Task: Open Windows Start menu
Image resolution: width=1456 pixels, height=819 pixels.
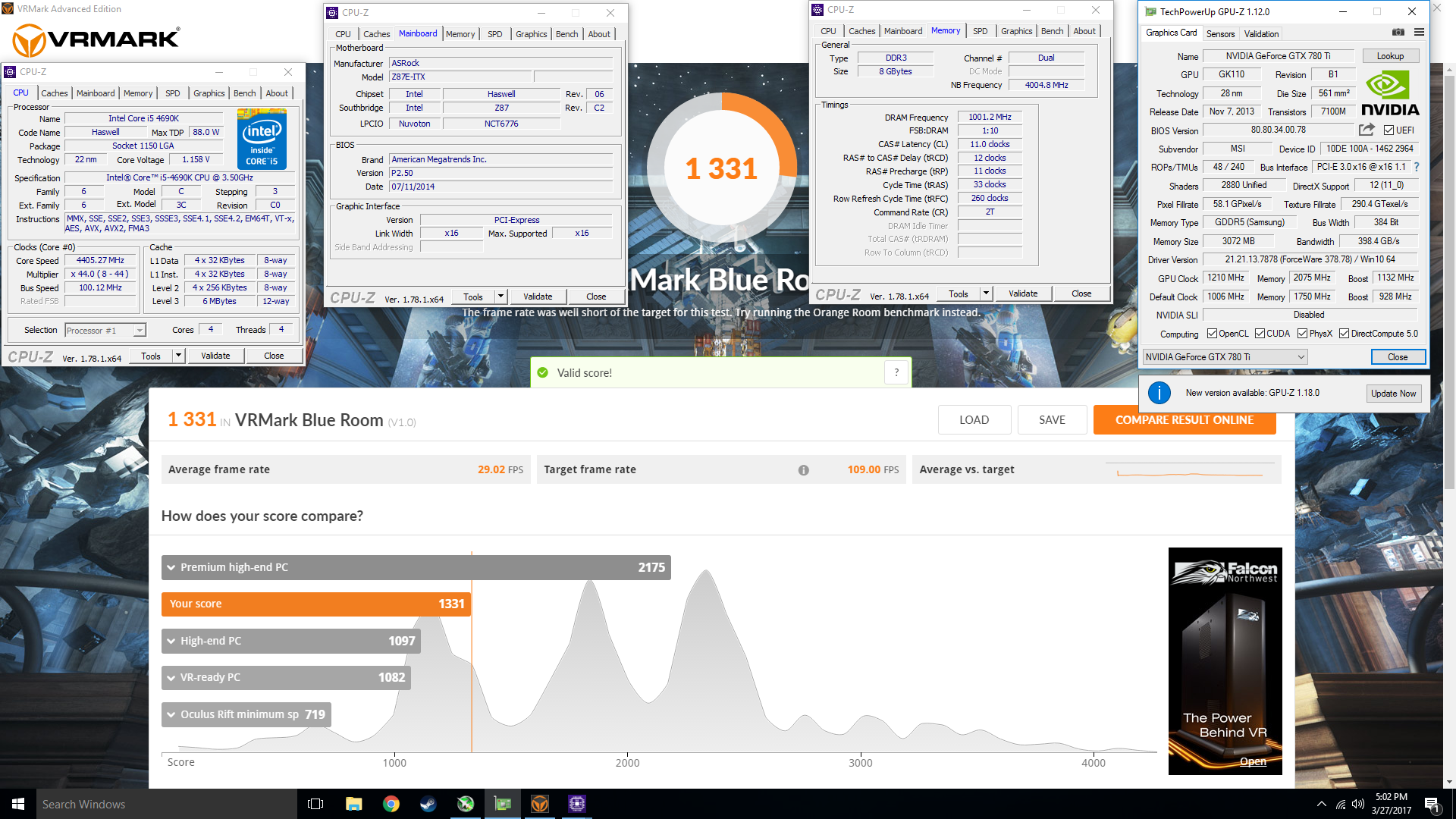Action: tap(18, 804)
